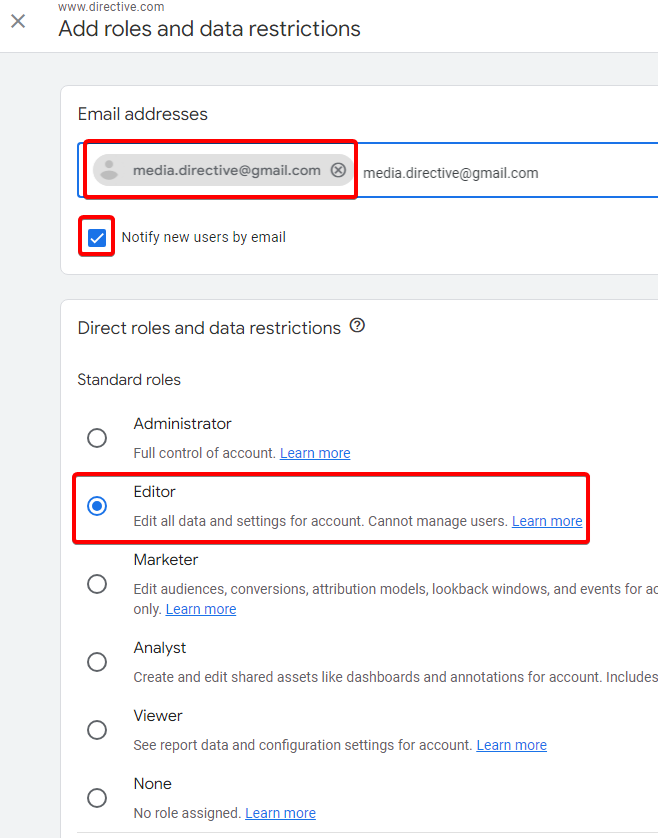Image resolution: width=658 pixels, height=838 pixels.
Task: Remove media.directive@gmail.com chip with its X icon
Action: point(338,170)
